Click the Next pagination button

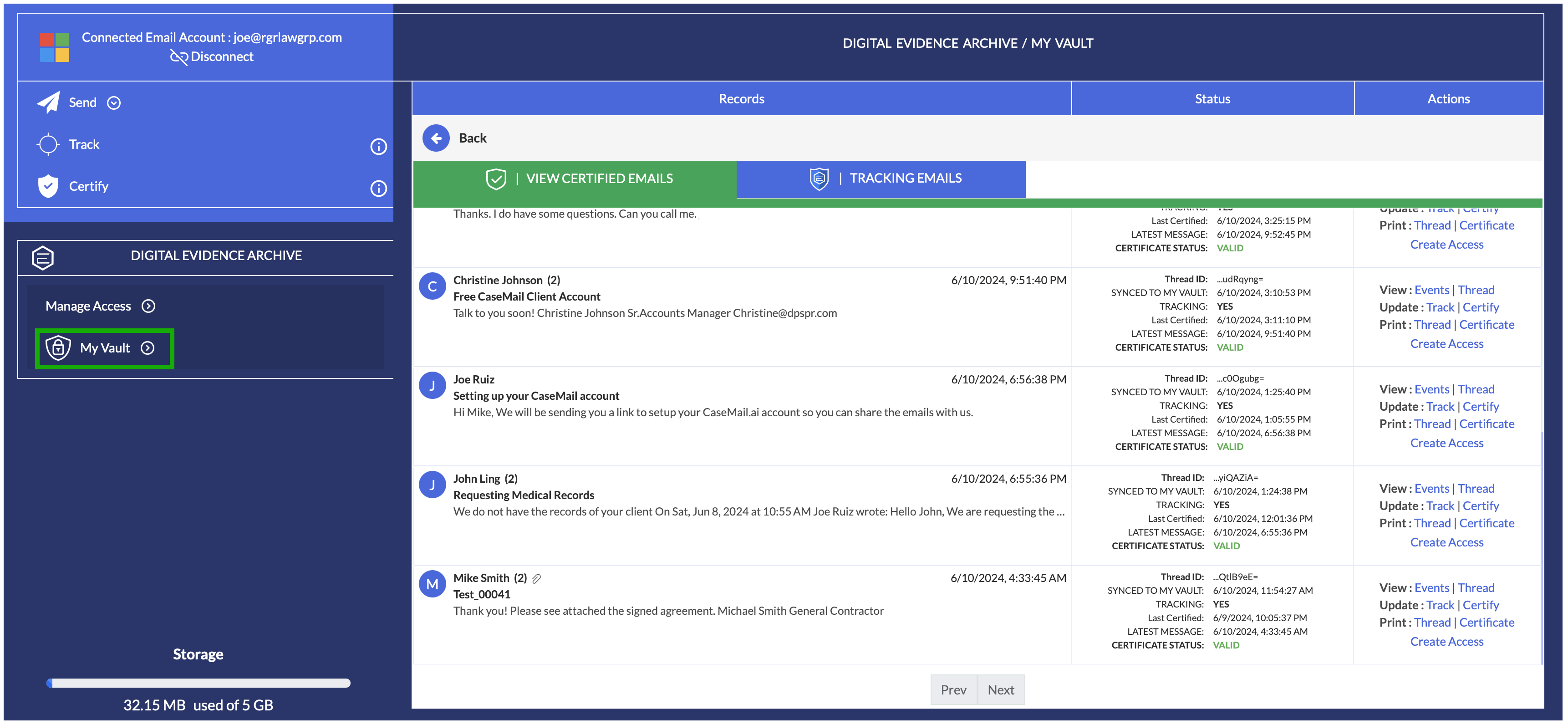point(1001,689)
